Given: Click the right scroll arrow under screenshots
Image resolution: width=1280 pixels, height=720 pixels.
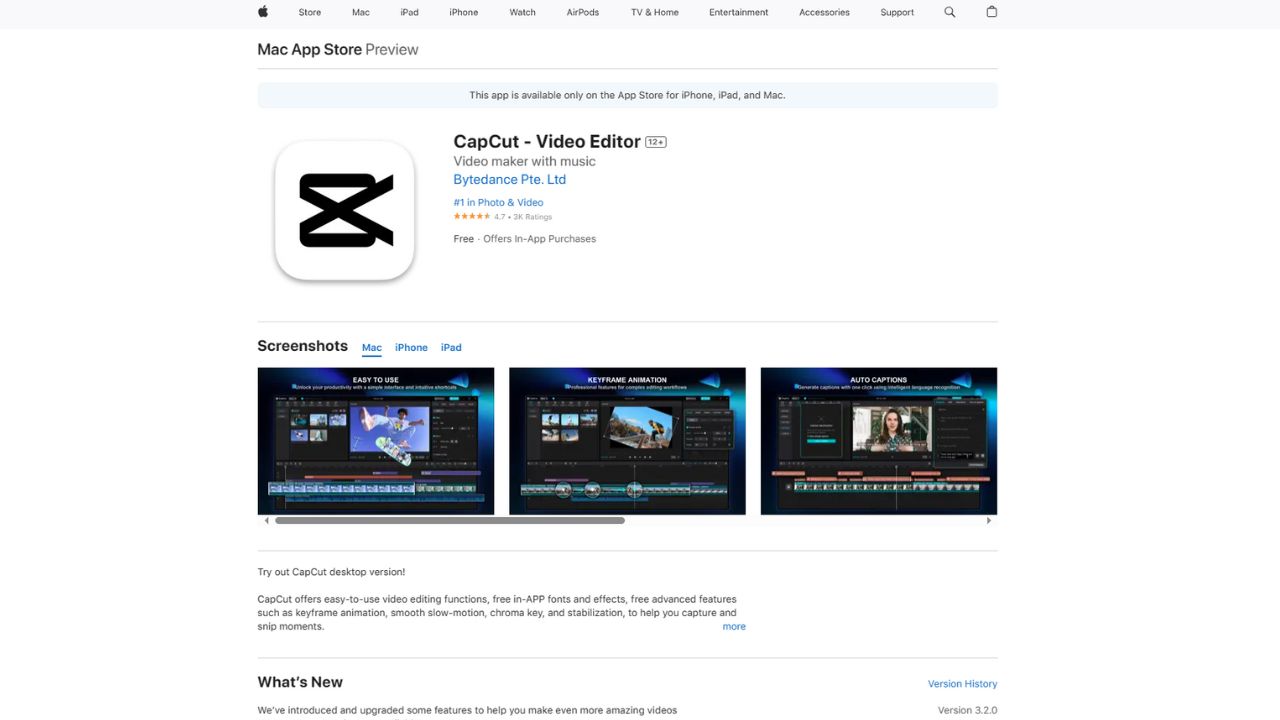Looking at the screenshot, I should point(989,521).
